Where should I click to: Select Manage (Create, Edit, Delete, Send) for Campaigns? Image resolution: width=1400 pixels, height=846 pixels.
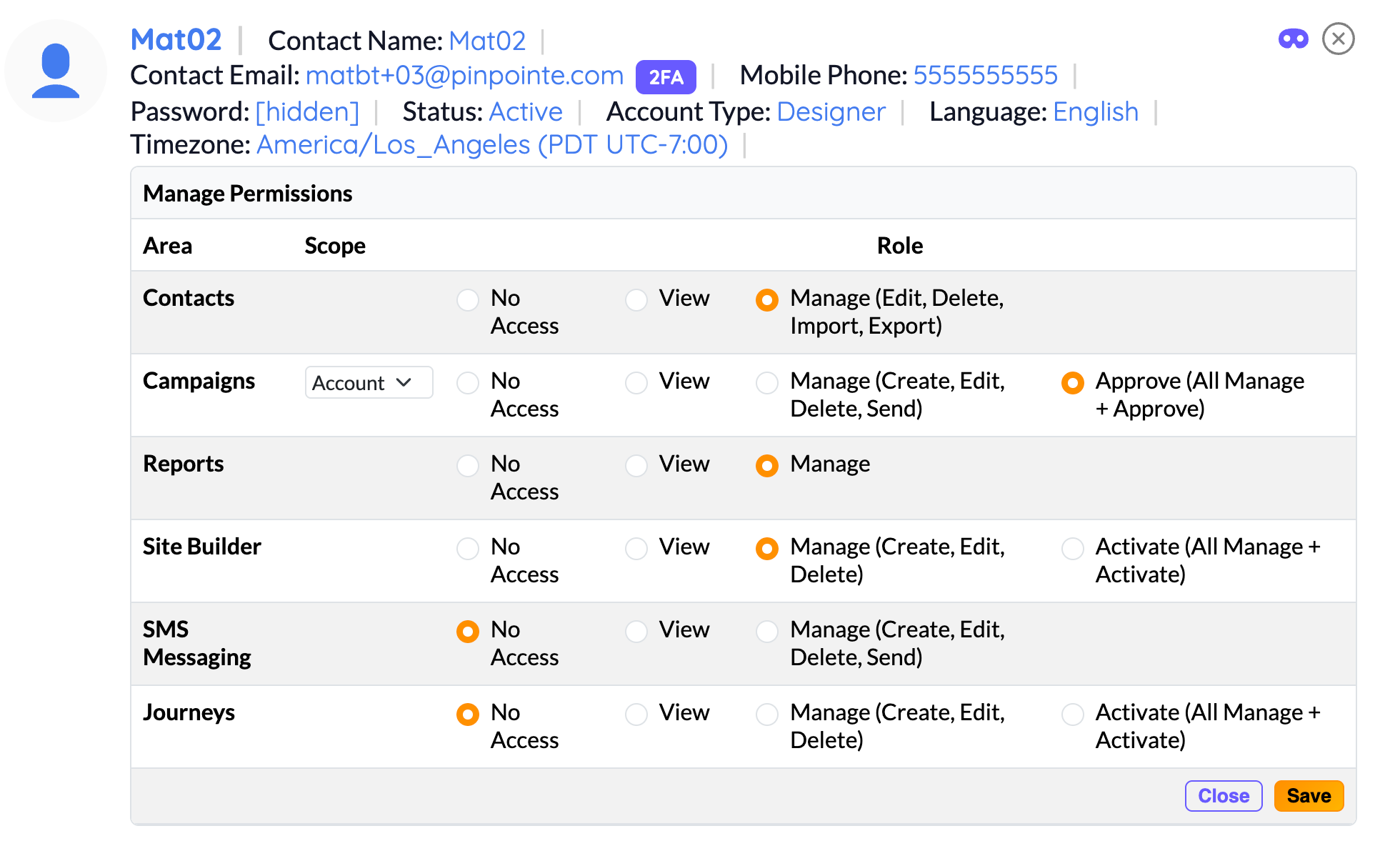pos(767,382)
